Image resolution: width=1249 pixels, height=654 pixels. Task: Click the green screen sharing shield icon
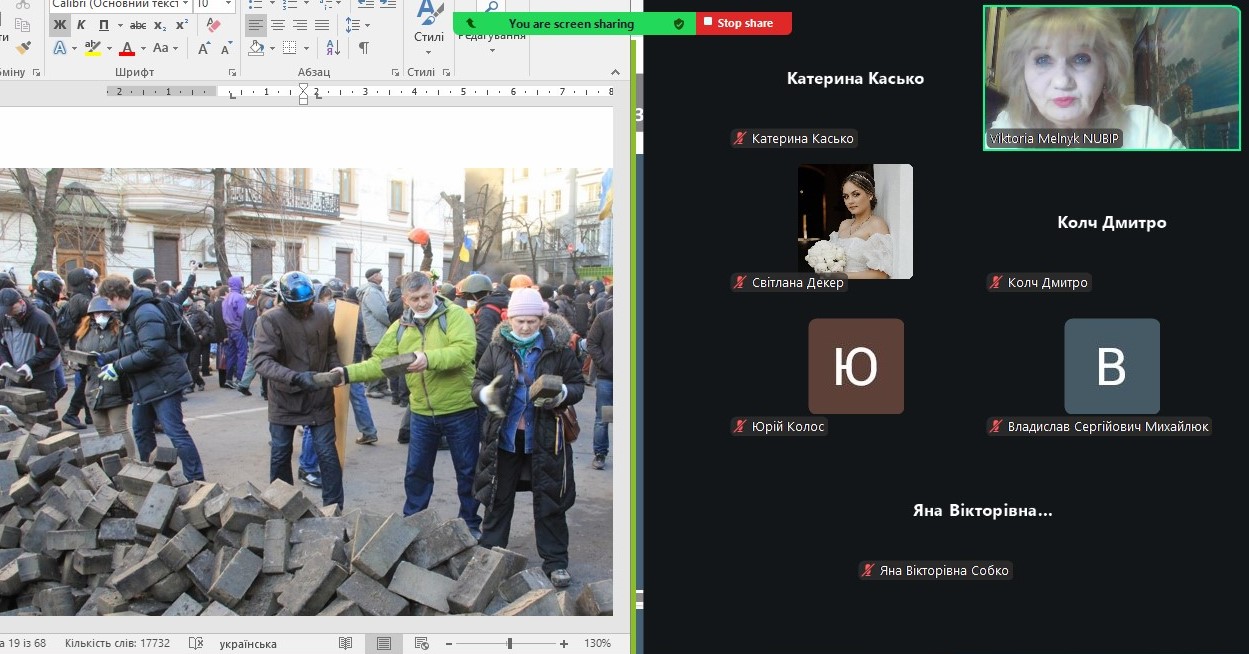[679, 23]
